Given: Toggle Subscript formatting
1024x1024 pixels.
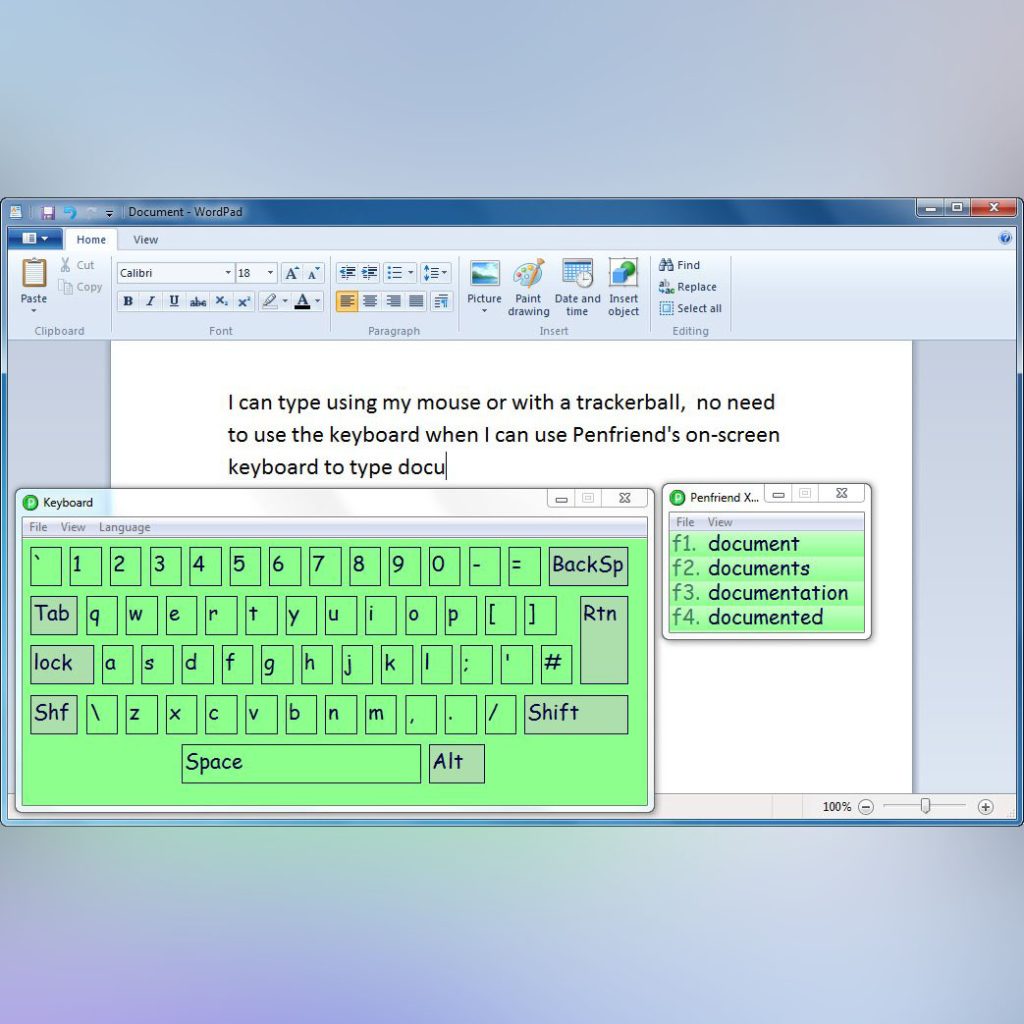Looking at the screenshot, I should [x=221, y=301].
